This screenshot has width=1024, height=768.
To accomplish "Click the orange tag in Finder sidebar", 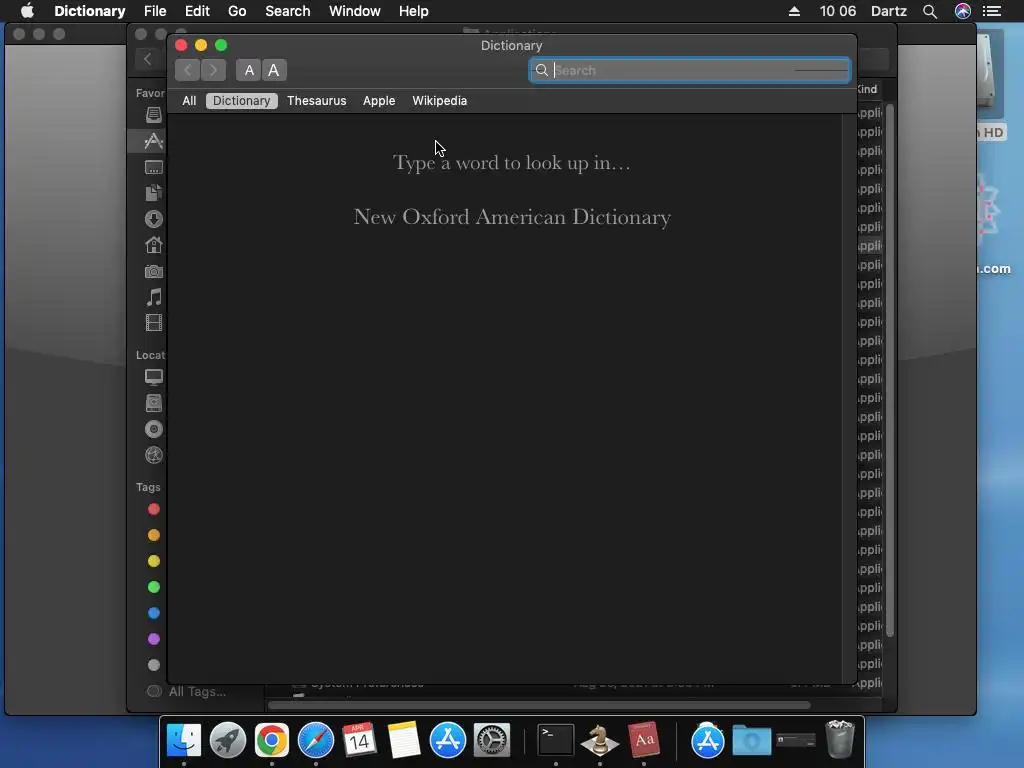I will (153, 536).
